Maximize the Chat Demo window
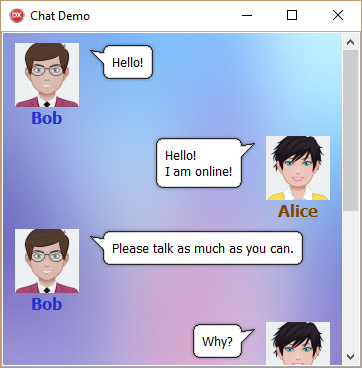 coord(292,15)
